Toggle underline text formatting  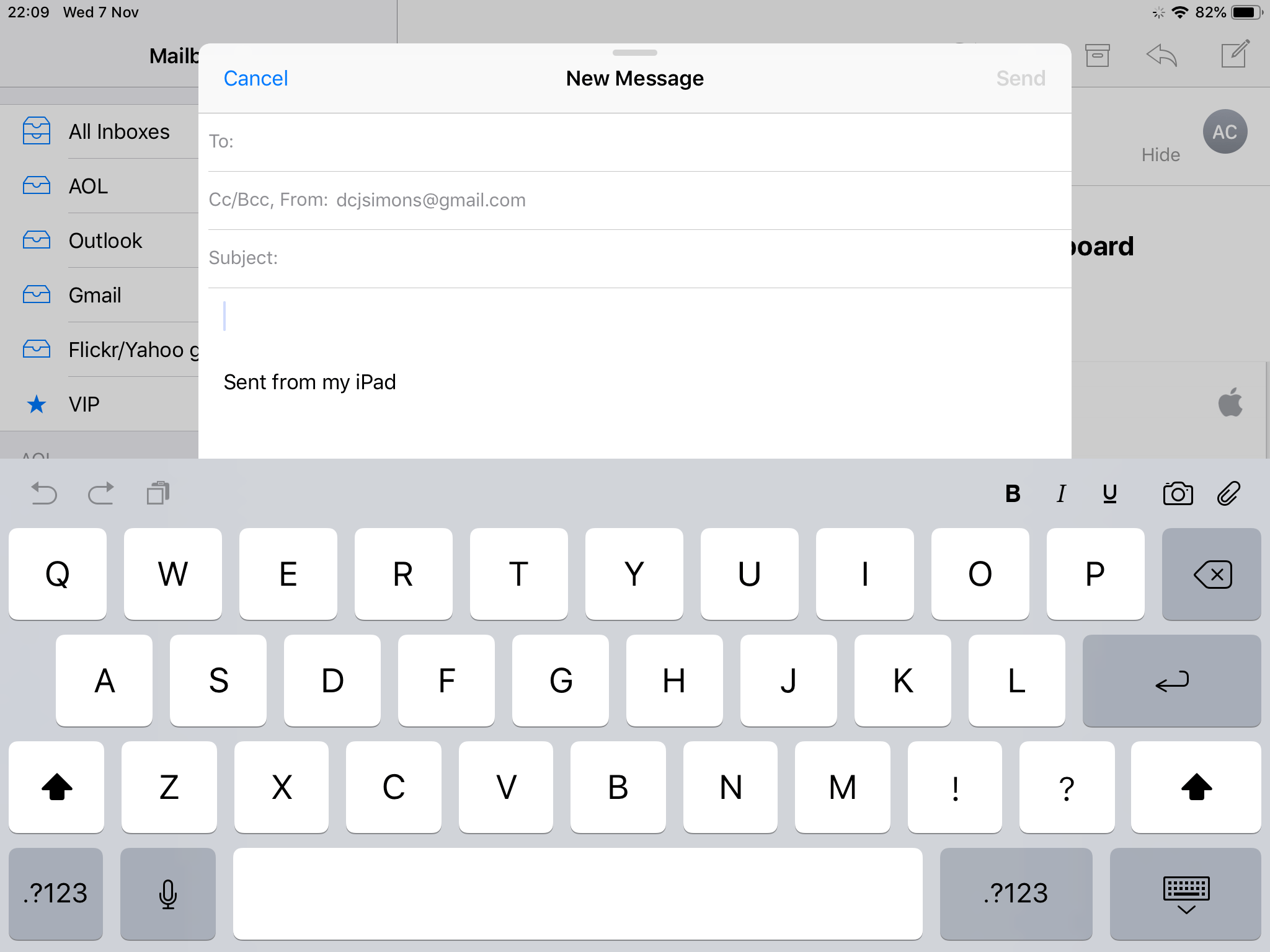(1109, 494)
